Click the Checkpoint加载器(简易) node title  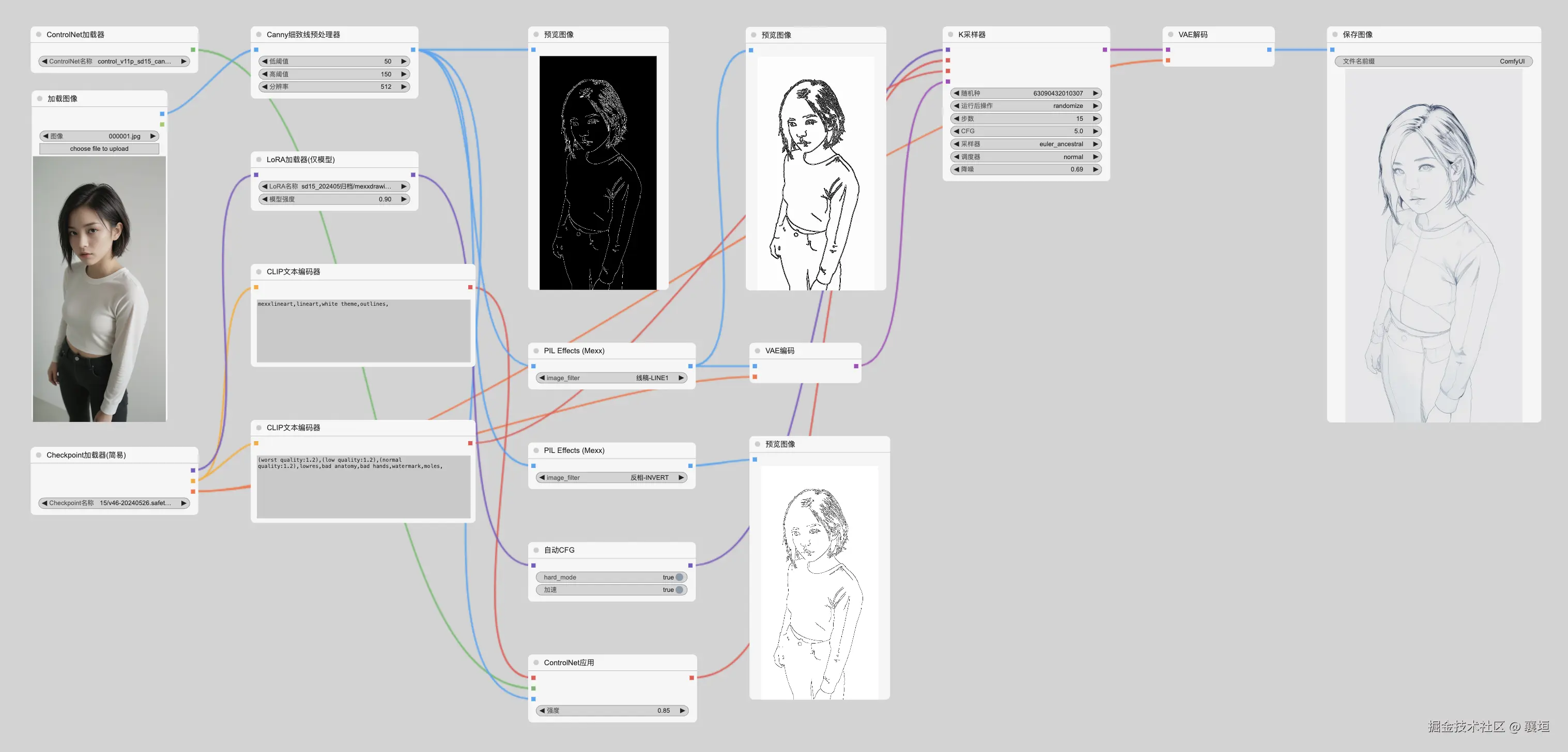coord(86,455)
